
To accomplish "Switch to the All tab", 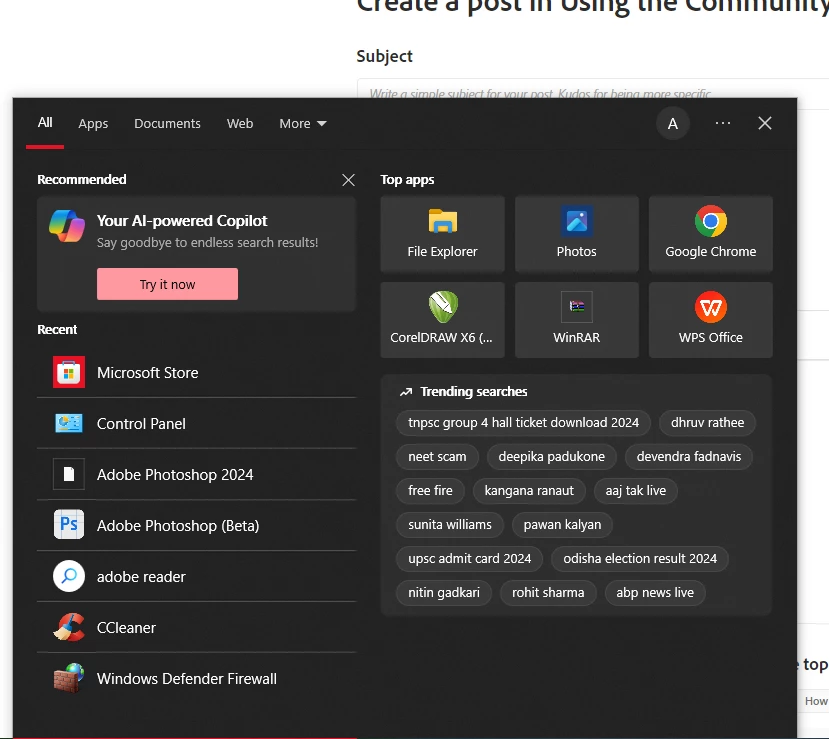I will click(x=45, y=123).
